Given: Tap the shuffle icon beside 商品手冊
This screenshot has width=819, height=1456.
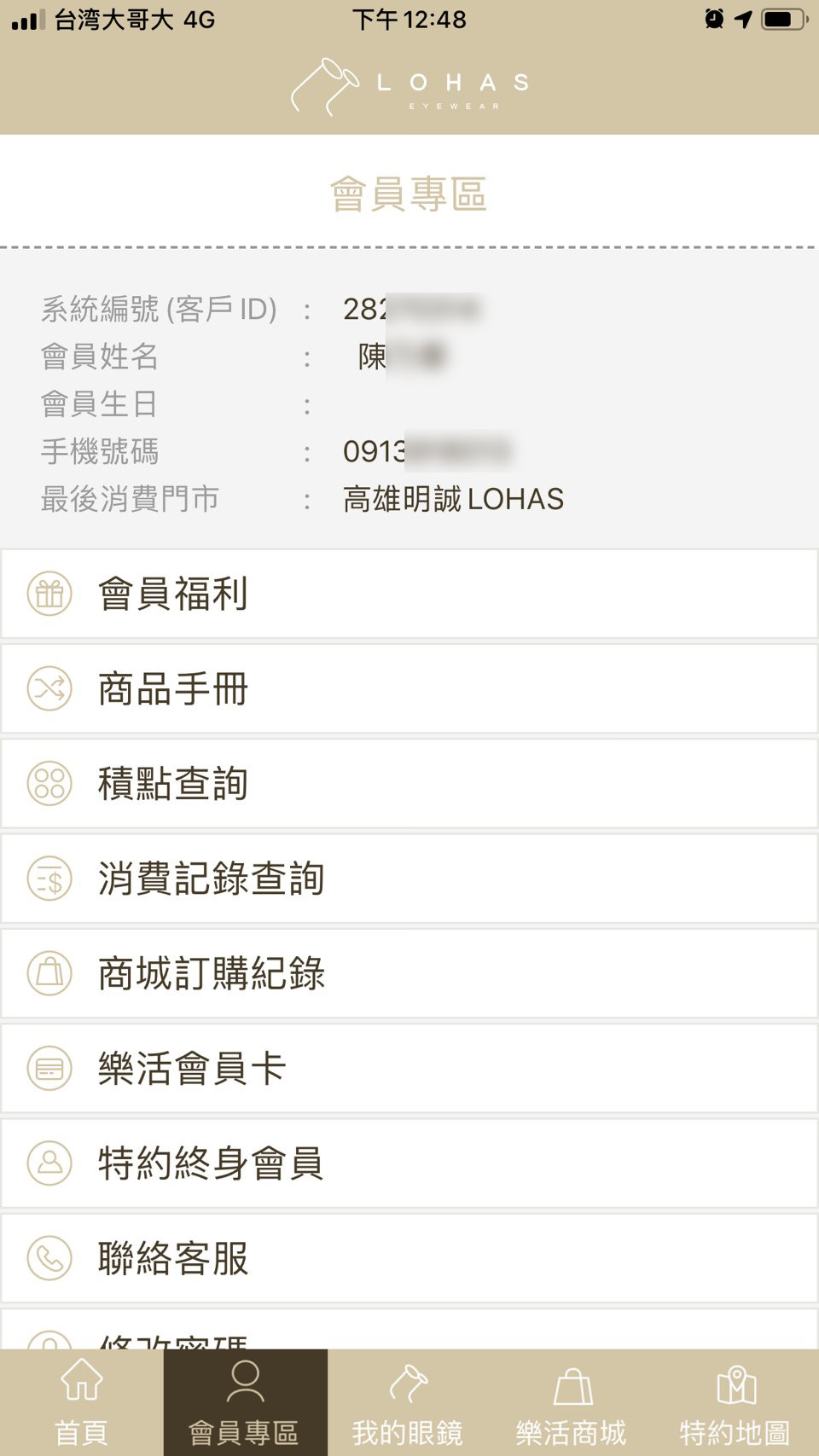Looking at the screenshot, I should coord(49,688).
